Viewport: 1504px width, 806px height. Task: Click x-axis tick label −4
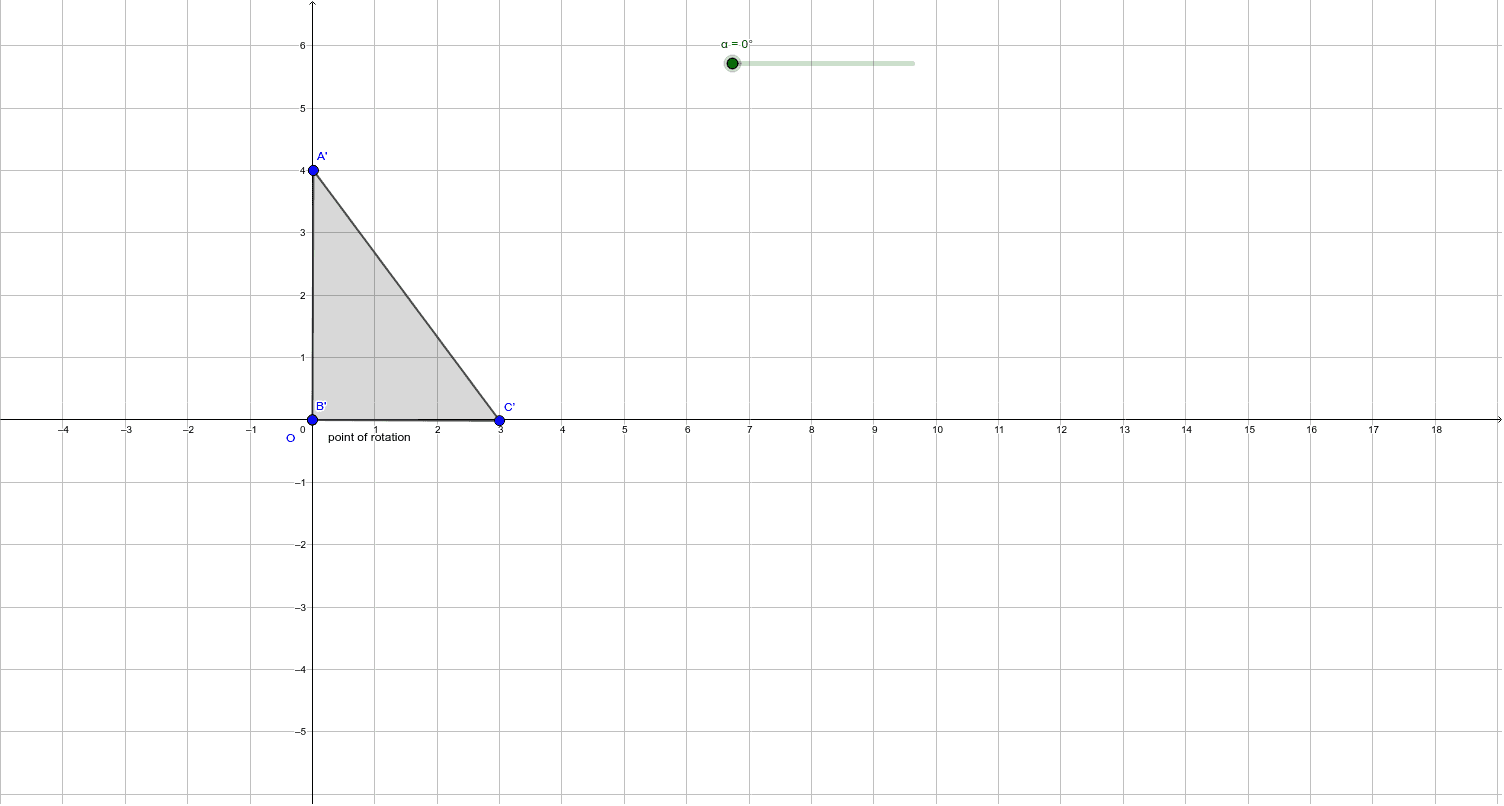pyautogui.click(x=62, y=430)
